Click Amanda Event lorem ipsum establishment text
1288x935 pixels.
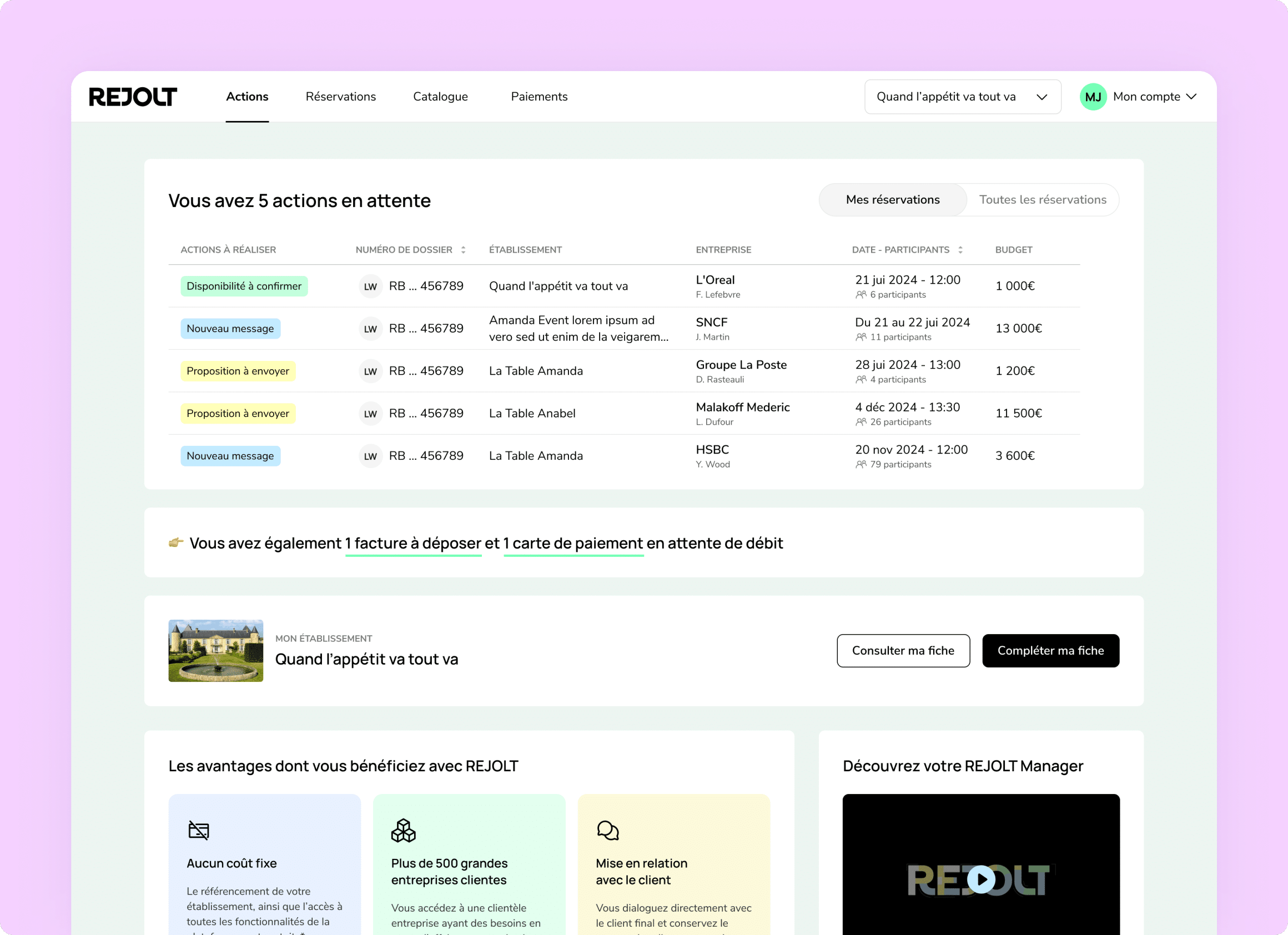[x=578, y=329]
